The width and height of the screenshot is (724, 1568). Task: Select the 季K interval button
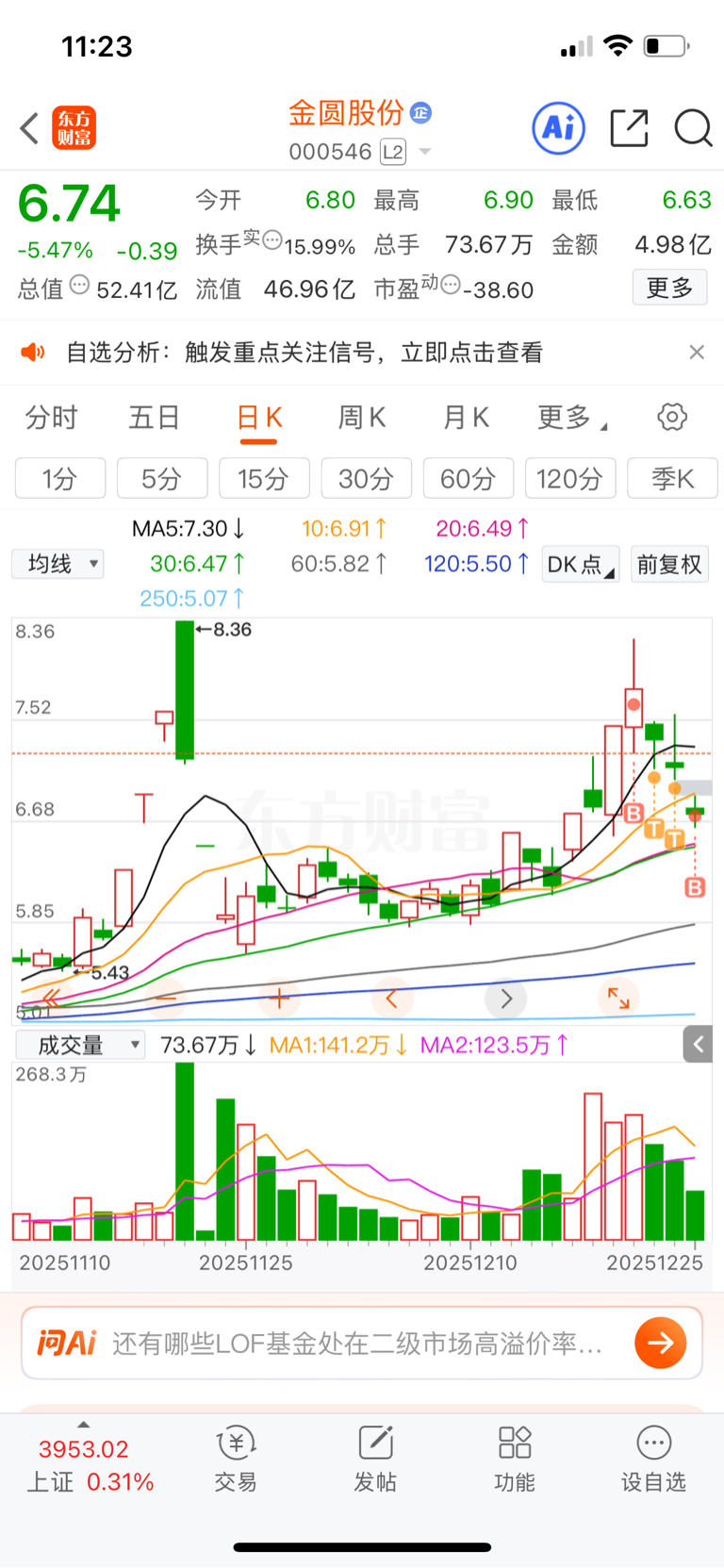point(672,478)
